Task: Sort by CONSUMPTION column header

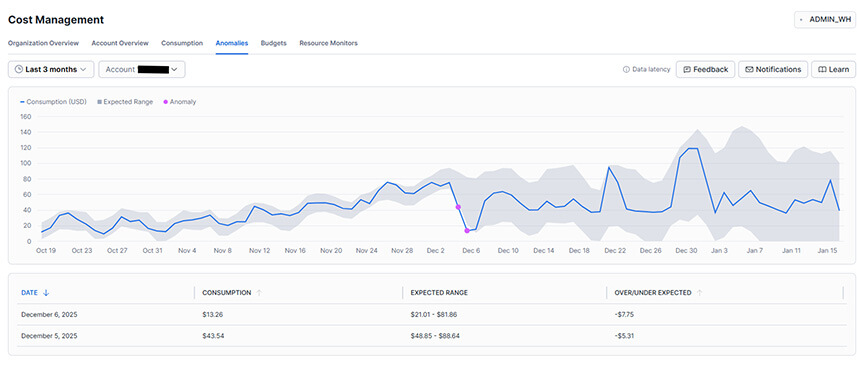Action: point(227,293)
